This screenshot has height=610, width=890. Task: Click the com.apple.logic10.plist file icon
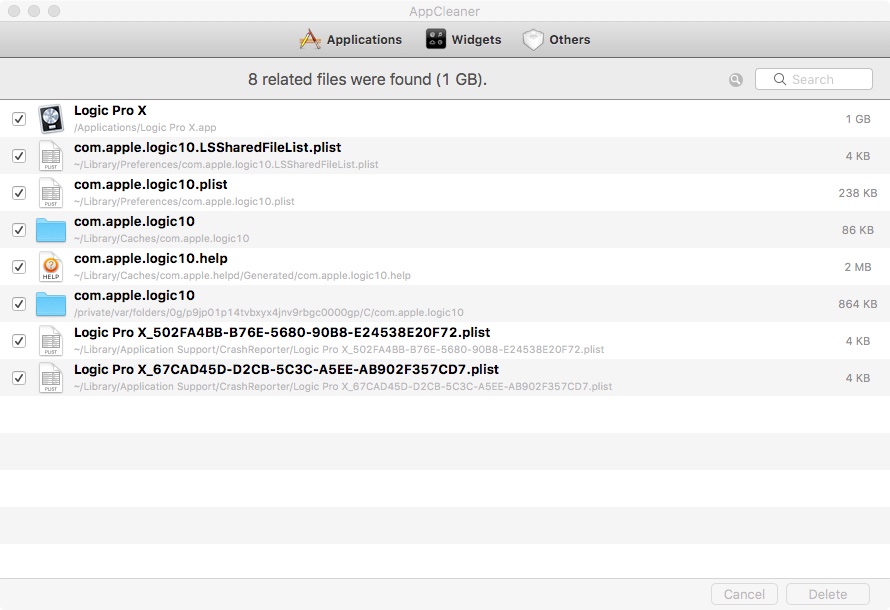tap(51, 193)
